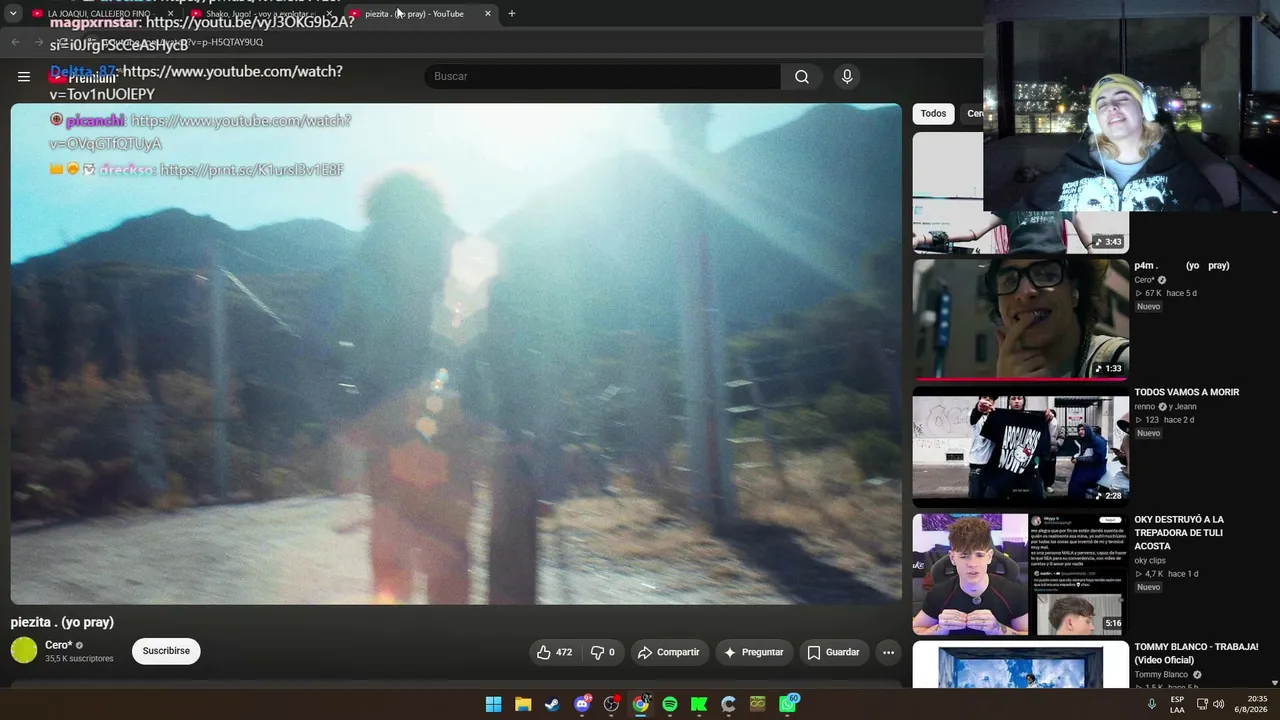Click the ESP LAA language indicator

[x=1177, y=704]
